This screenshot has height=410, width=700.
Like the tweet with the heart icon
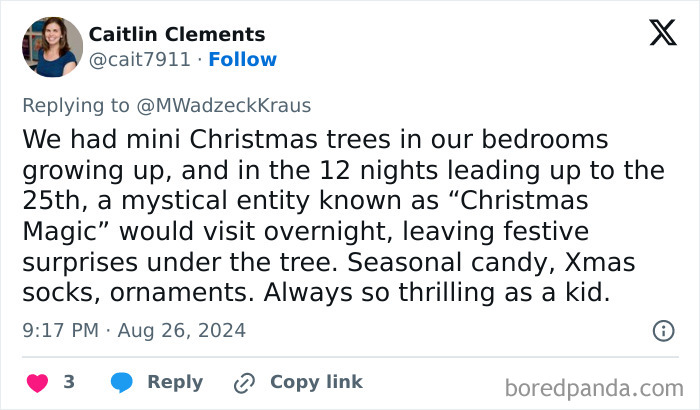[x=37, y=382]
